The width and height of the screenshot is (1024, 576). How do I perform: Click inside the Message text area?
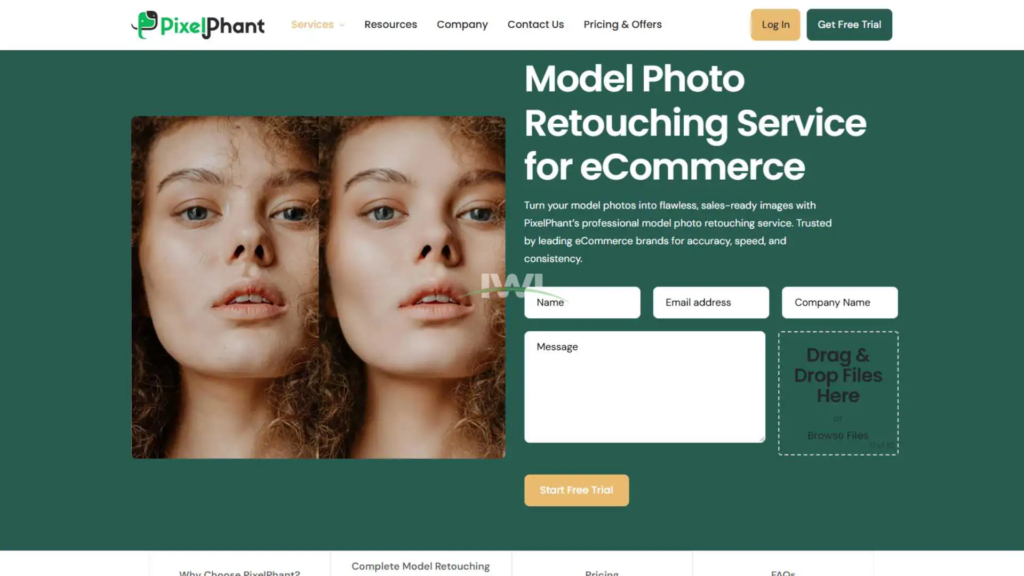tap(645, 387)
